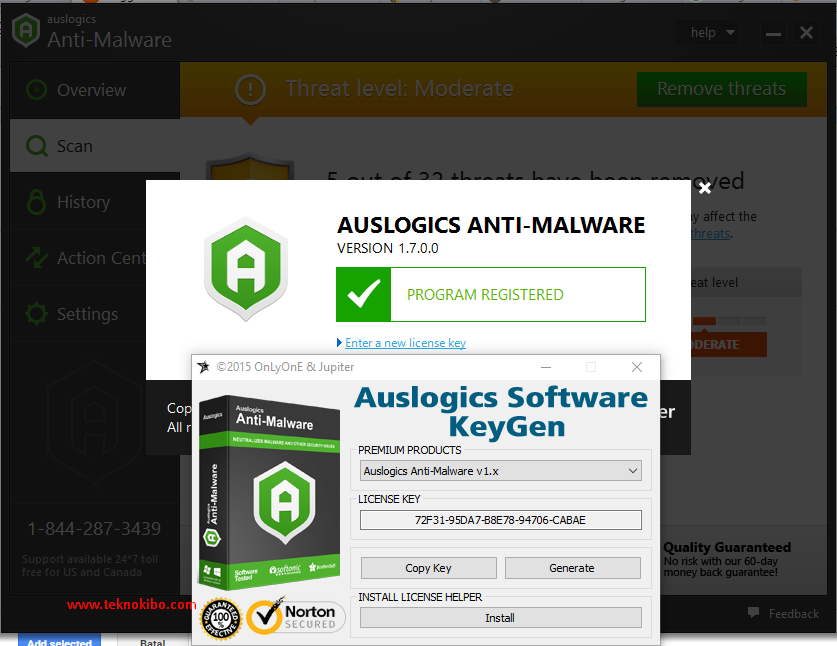837x646 pixels.
Task: Click the Feedback link at the bottom right
Action: (793, 613)
